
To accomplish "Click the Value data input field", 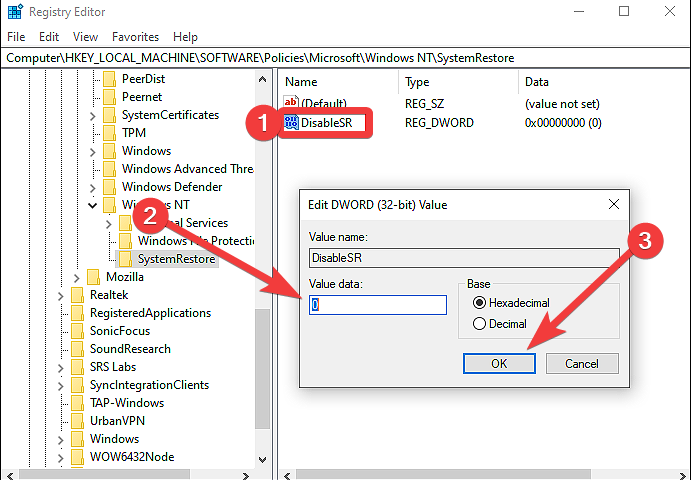I will 378,305.
